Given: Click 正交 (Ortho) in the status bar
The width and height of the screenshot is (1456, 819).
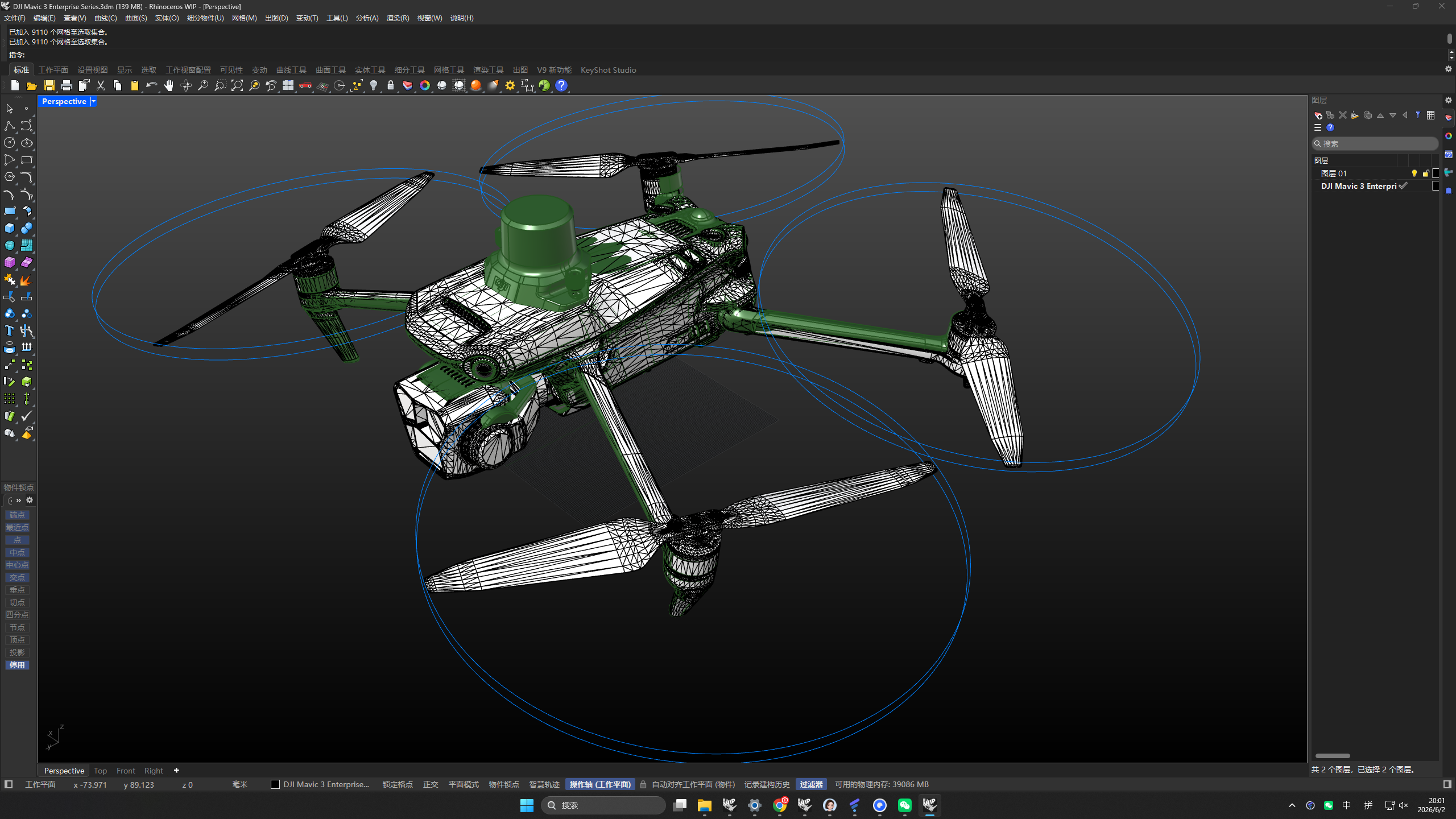Looking at the screenshot, I should 431,784.
